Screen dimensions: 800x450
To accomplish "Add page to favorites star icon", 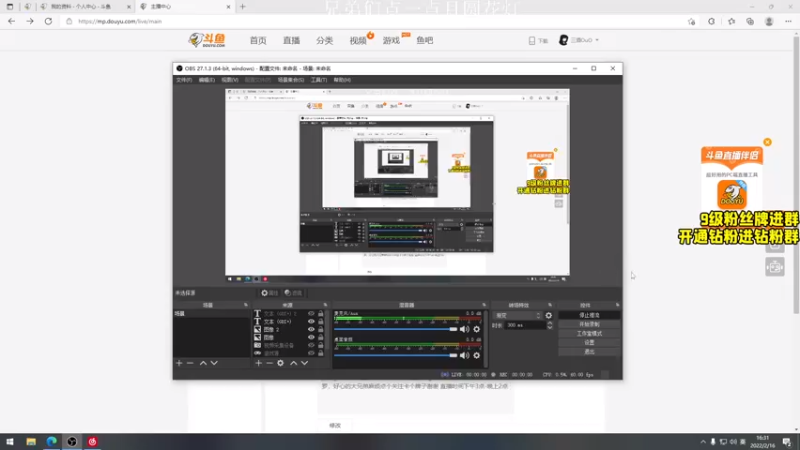I will (691, 21).
